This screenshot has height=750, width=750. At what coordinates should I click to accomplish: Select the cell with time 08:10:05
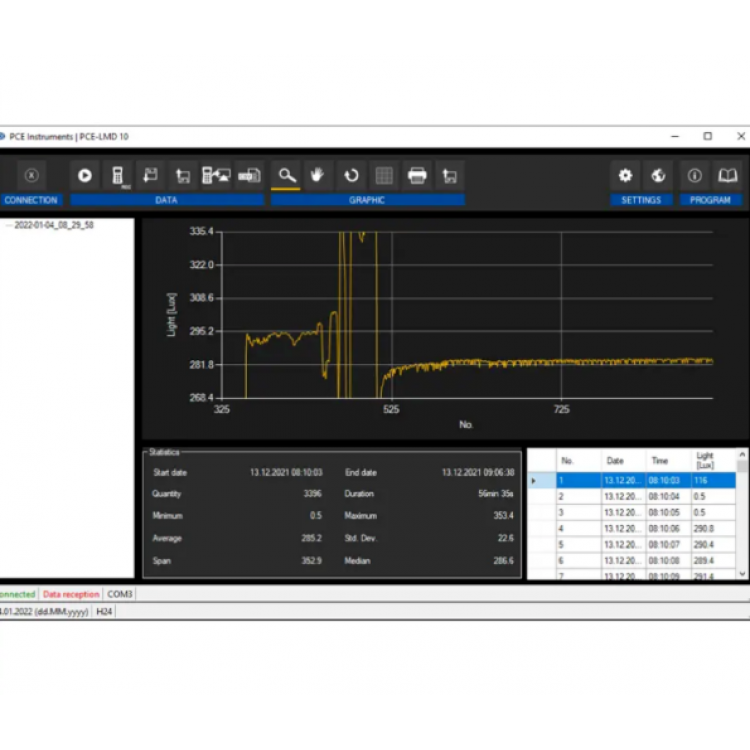(668, 512)
